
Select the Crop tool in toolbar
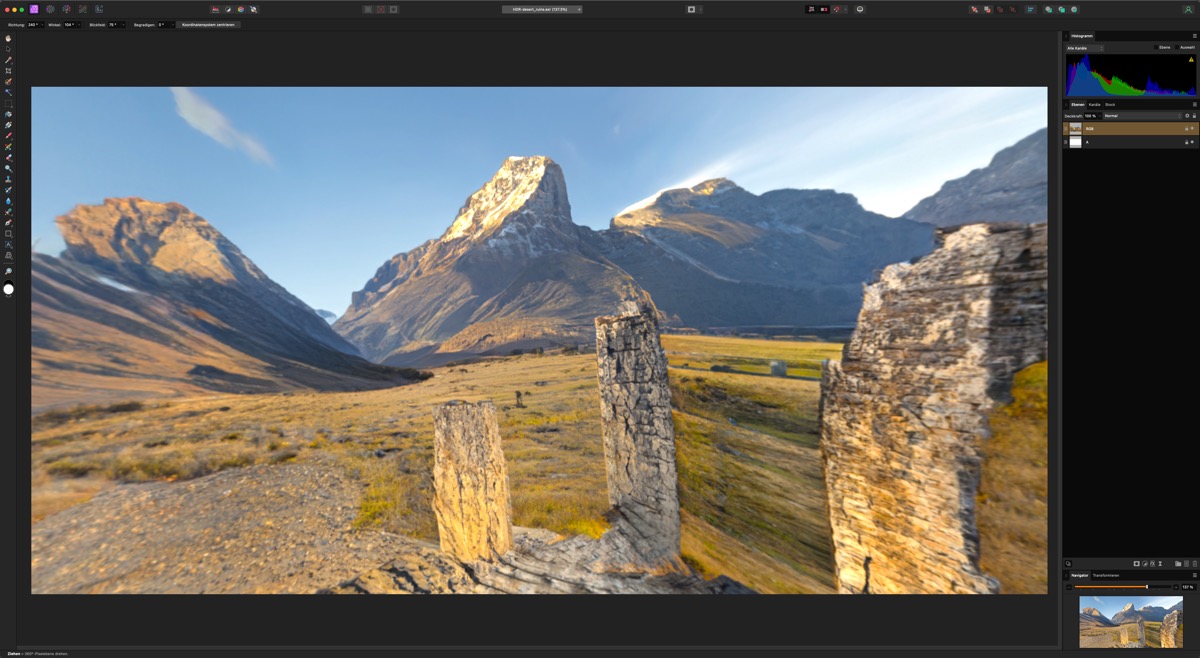point(8,71)
